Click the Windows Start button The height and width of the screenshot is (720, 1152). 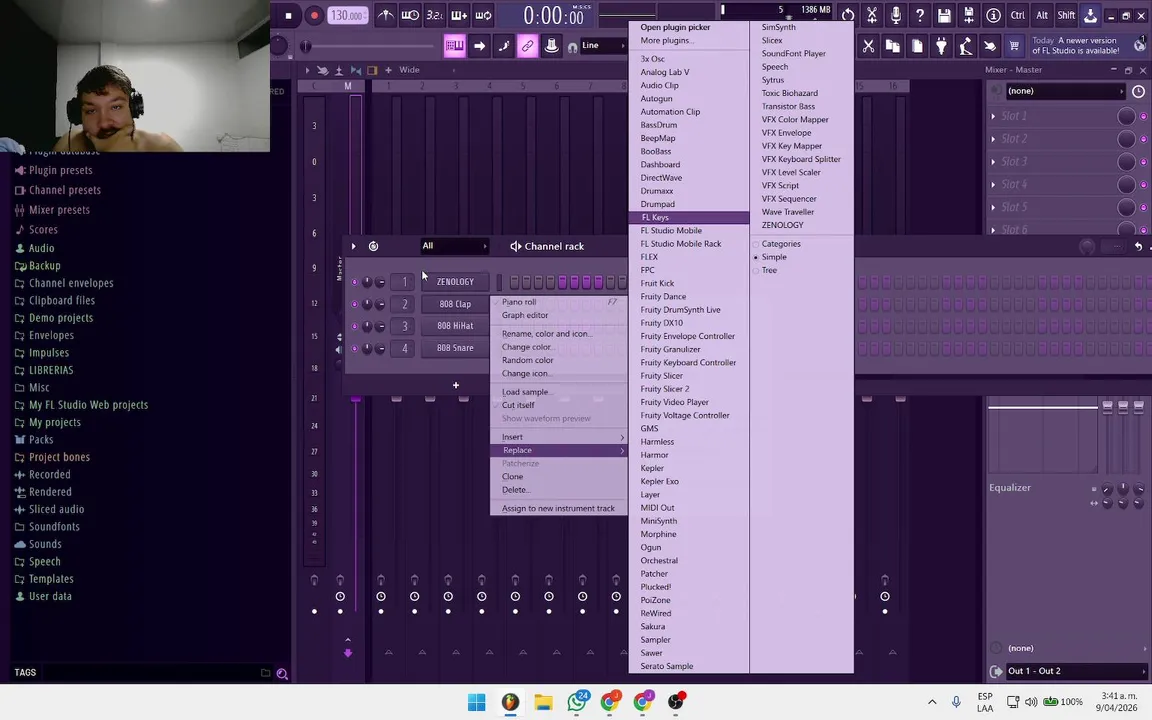tap(476, 702)
